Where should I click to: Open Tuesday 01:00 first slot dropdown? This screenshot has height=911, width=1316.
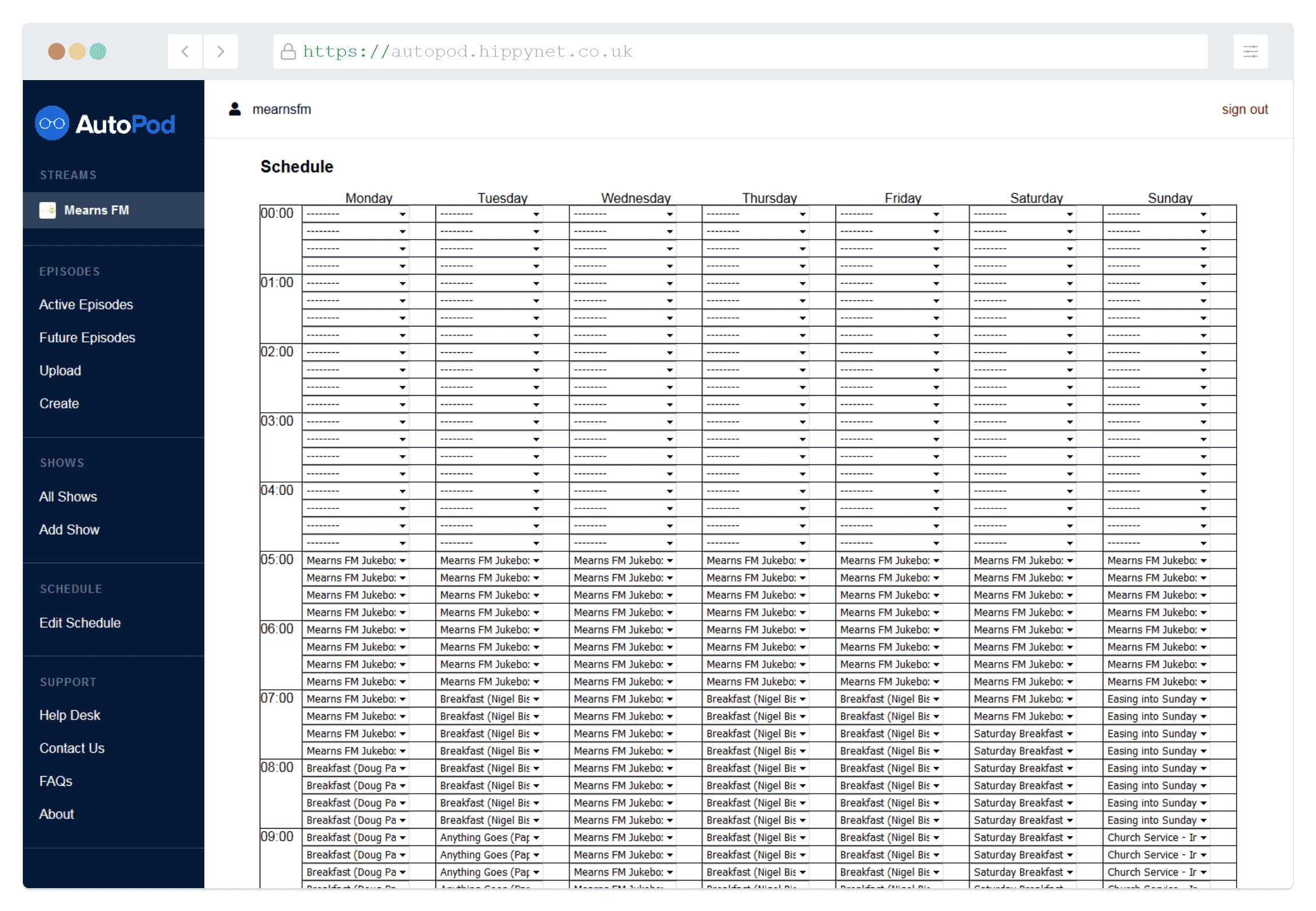click(489, 283)
